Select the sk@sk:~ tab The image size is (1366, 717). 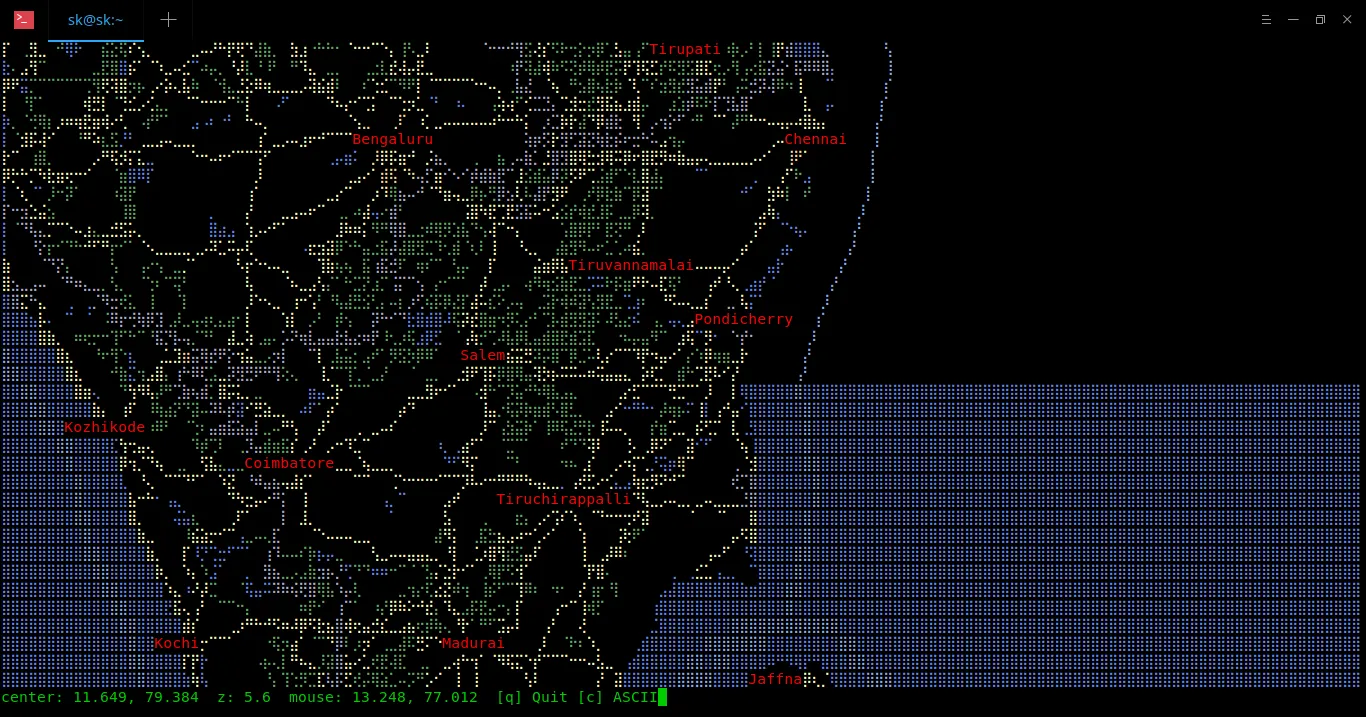[96, 20]
